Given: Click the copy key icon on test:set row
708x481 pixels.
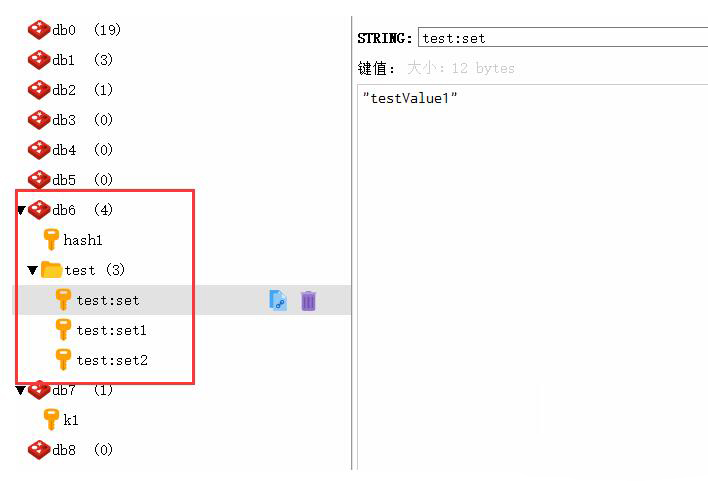Looking at the screenshot, I should [278, 300].
